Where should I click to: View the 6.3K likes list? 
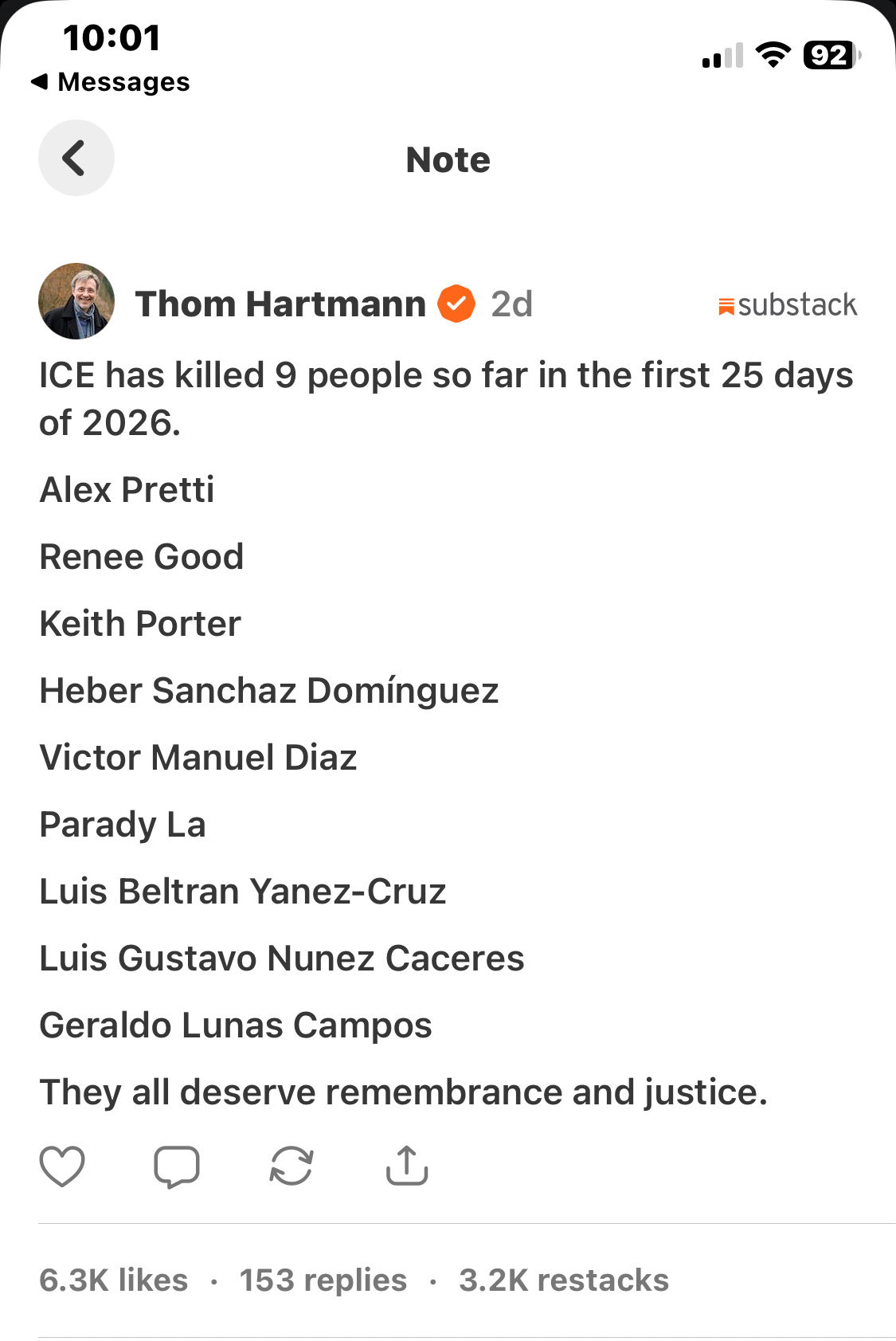pos(114,1280)
